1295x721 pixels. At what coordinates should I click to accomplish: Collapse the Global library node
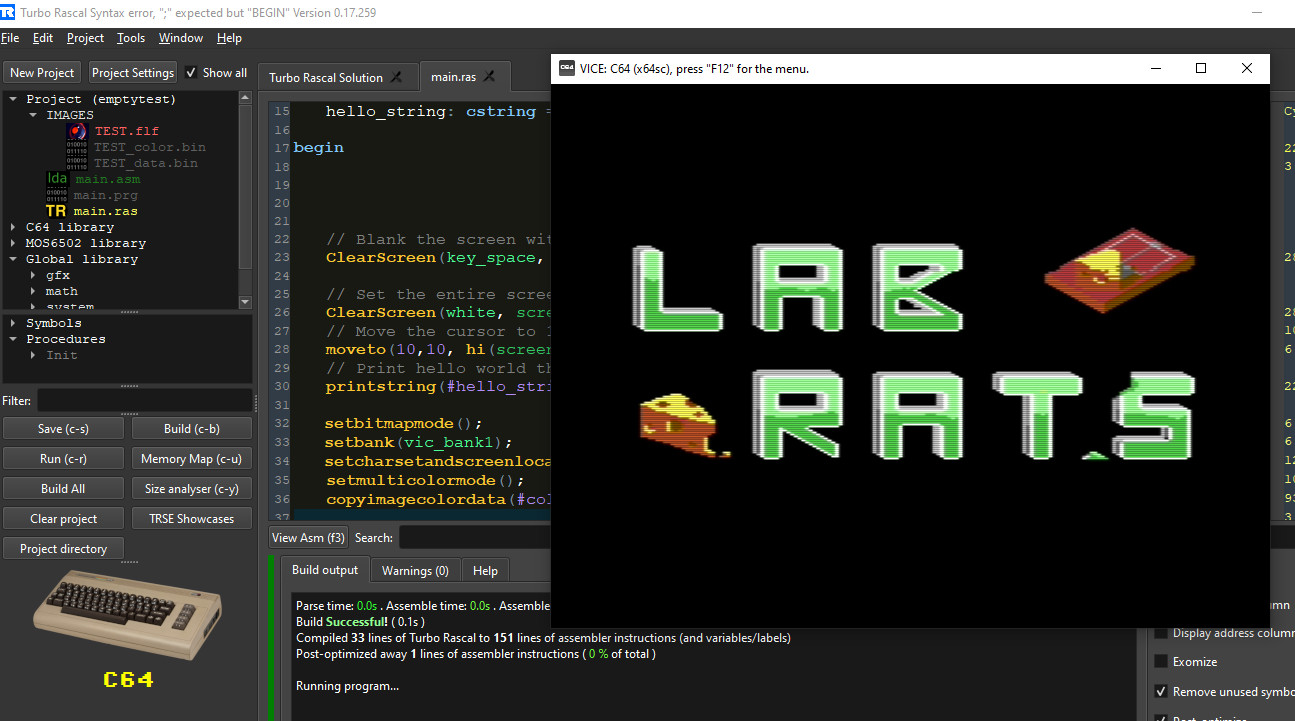click(x=13, y=259)
